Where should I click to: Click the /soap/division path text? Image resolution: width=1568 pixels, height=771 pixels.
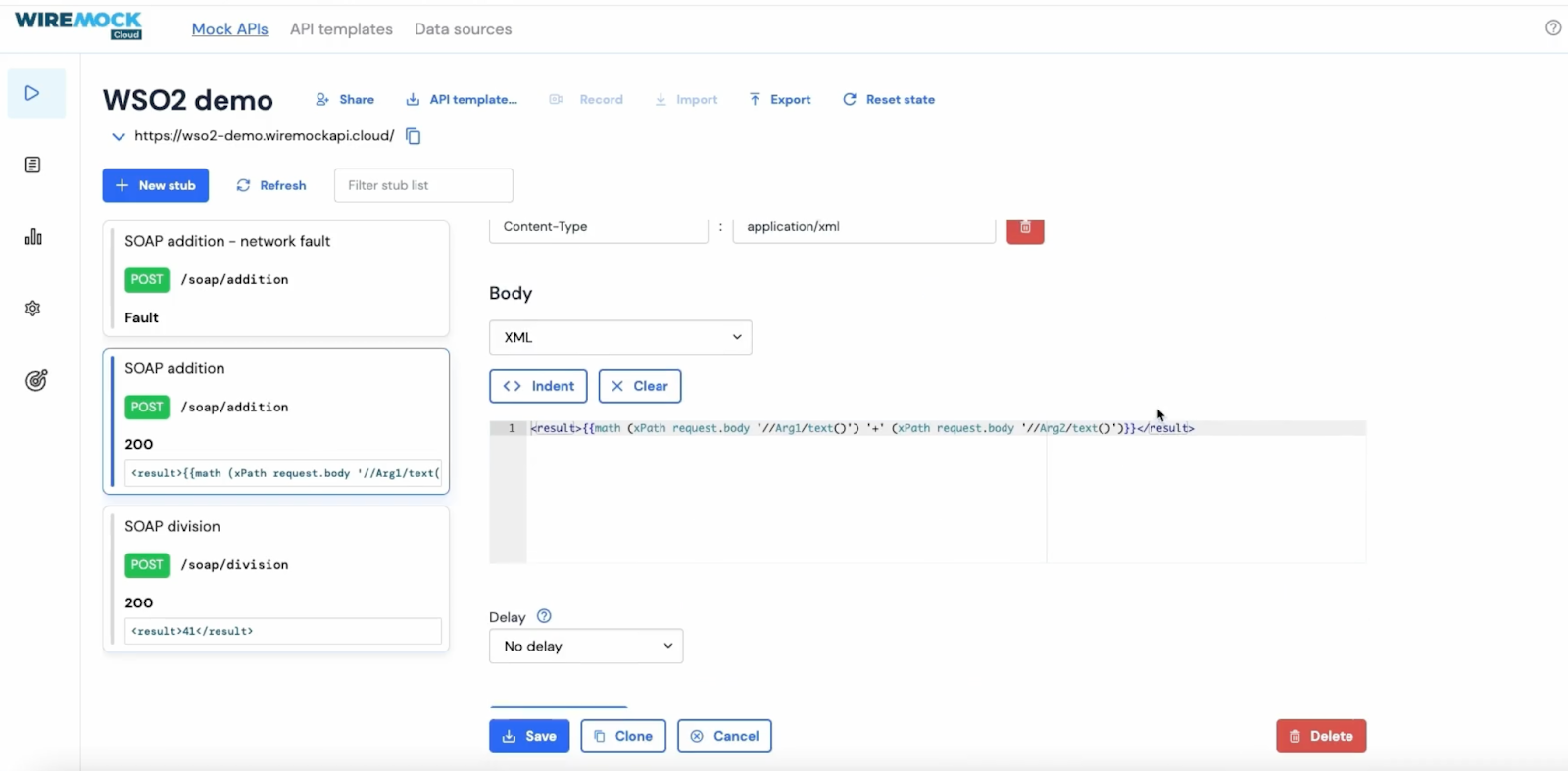coord(234,564)
